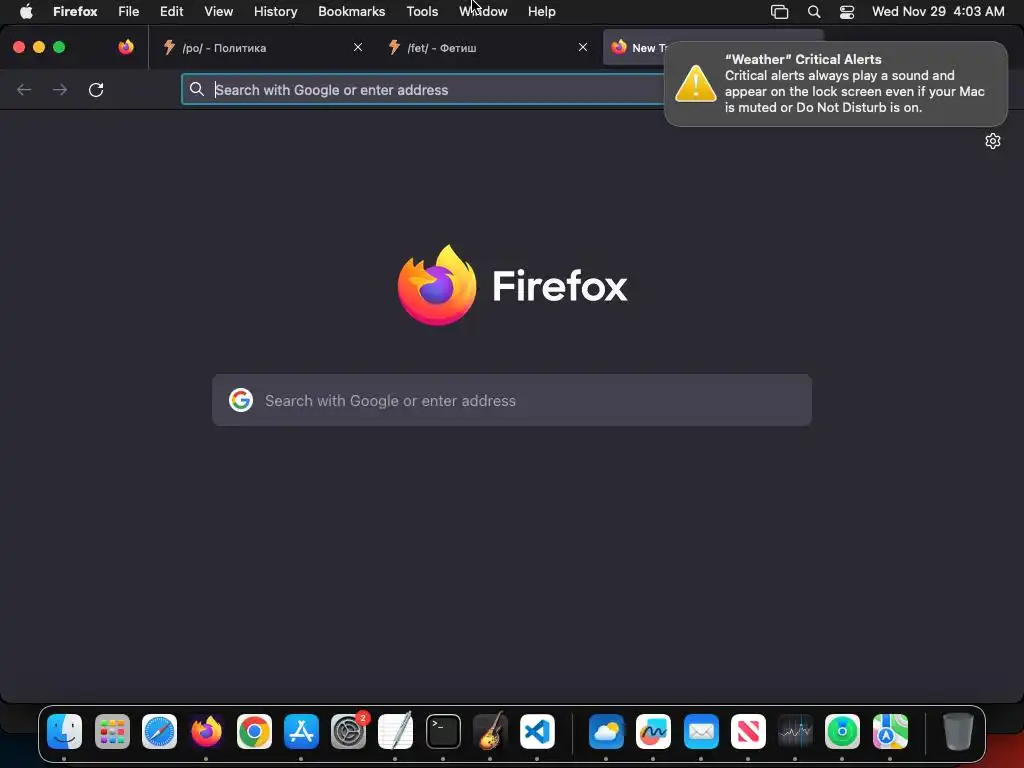Image resolution: width=1024 pixels, height=768 pixels.
Task: Open Maps from the Dock
Action: tap(890, 731)
